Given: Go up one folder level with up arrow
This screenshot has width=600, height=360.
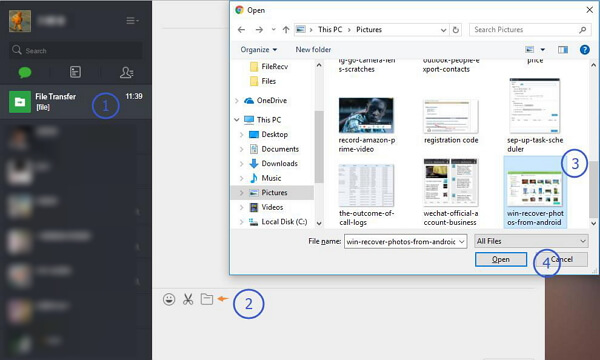Looking at the screenshot, I should [x=286, y=29].
